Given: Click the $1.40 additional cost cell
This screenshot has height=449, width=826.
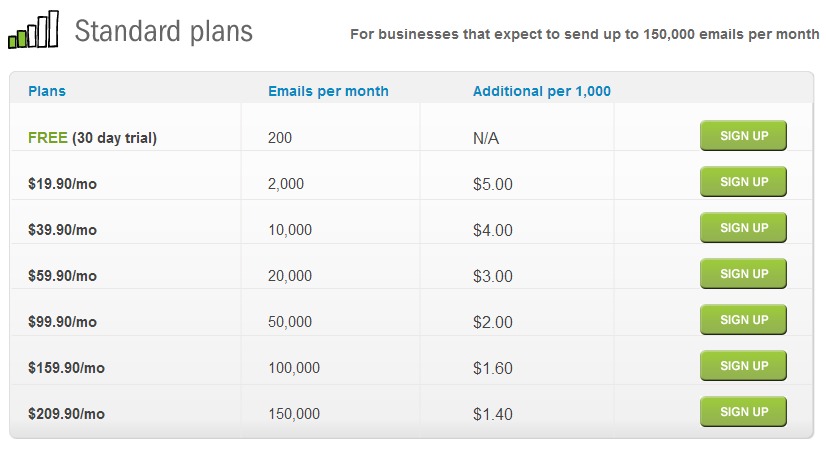Looking at the screenshot, I should tap(492, 414).
